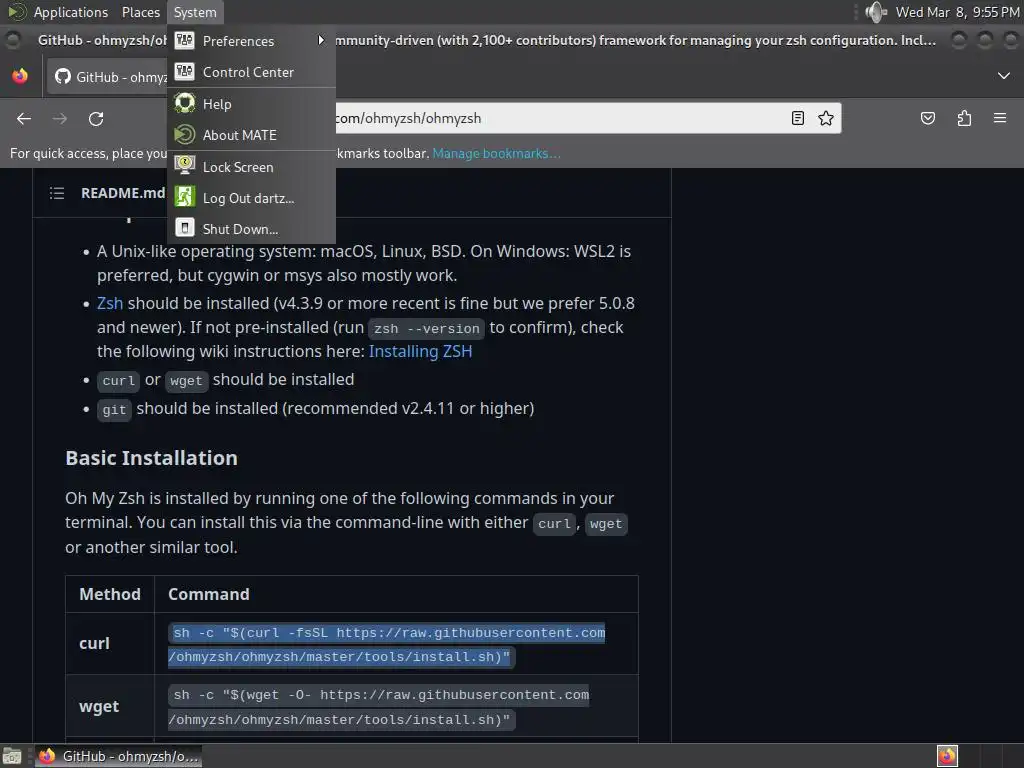Reload the current page
The width and height of the screenshot is (1024, 768).
[96, 118]
